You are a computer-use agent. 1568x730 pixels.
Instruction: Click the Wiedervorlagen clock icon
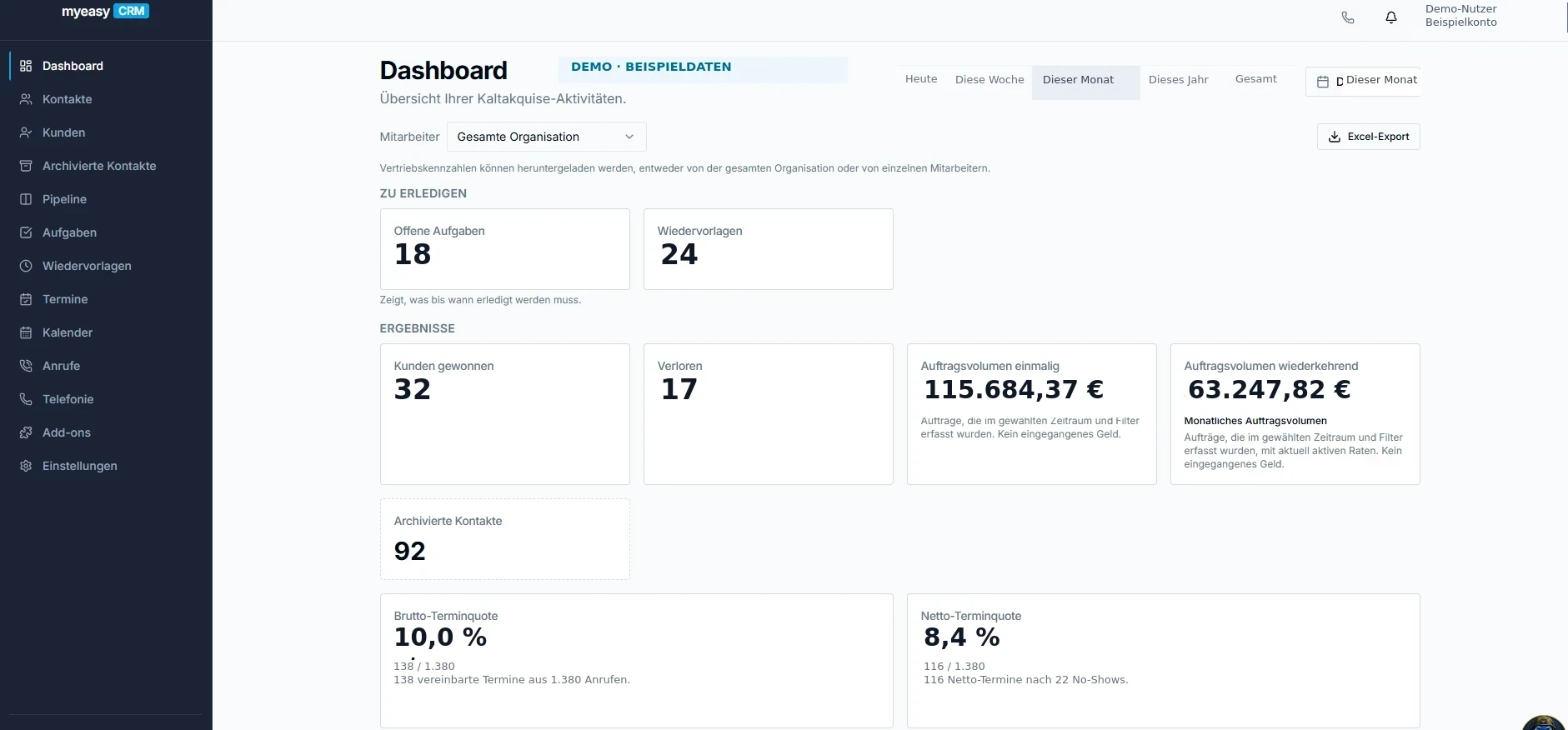tap(26, 266)
